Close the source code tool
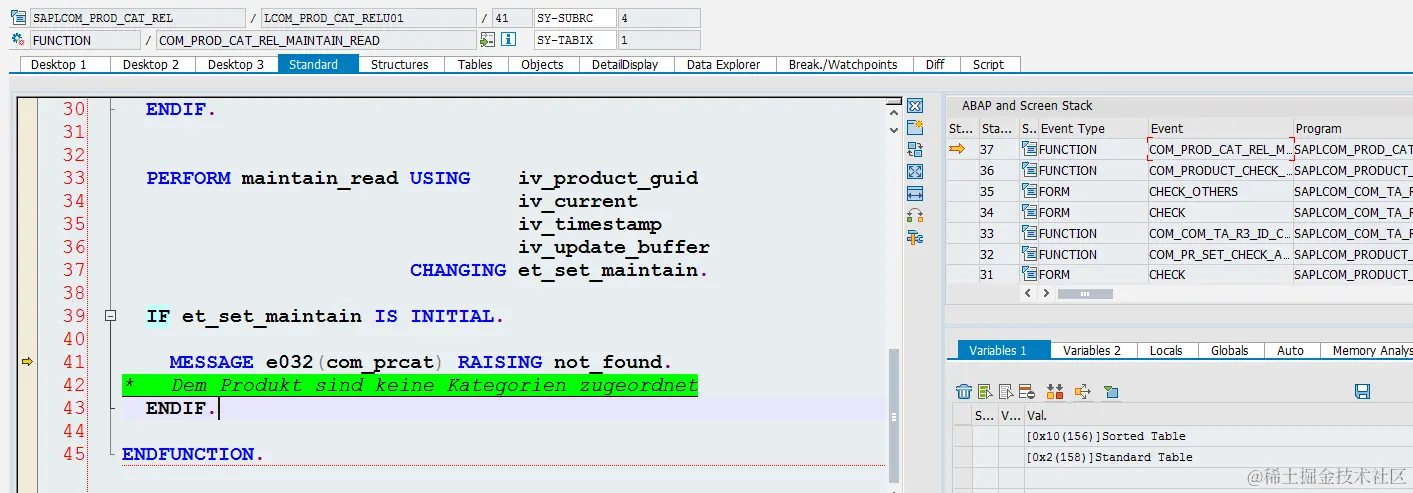This screenshot has width=1413, height=493. 915,105
